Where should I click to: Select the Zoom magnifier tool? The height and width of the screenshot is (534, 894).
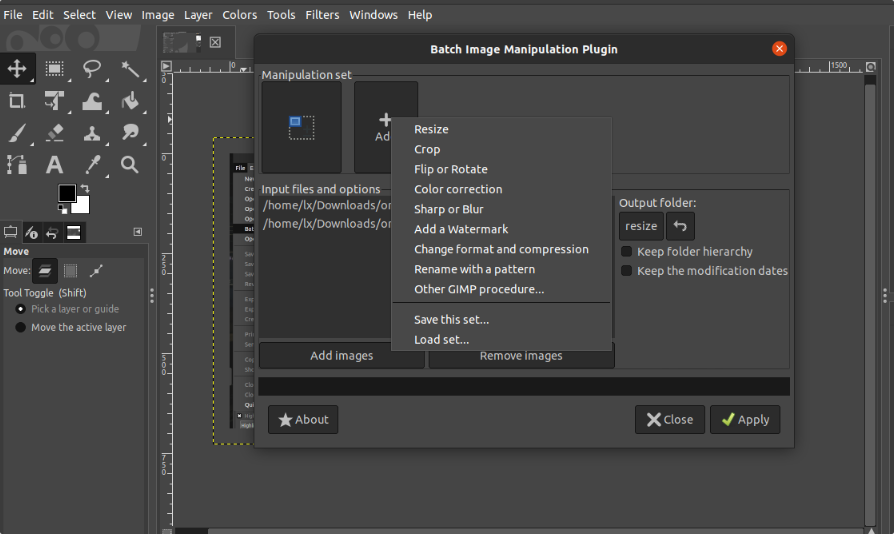click(x=130, y=165)
